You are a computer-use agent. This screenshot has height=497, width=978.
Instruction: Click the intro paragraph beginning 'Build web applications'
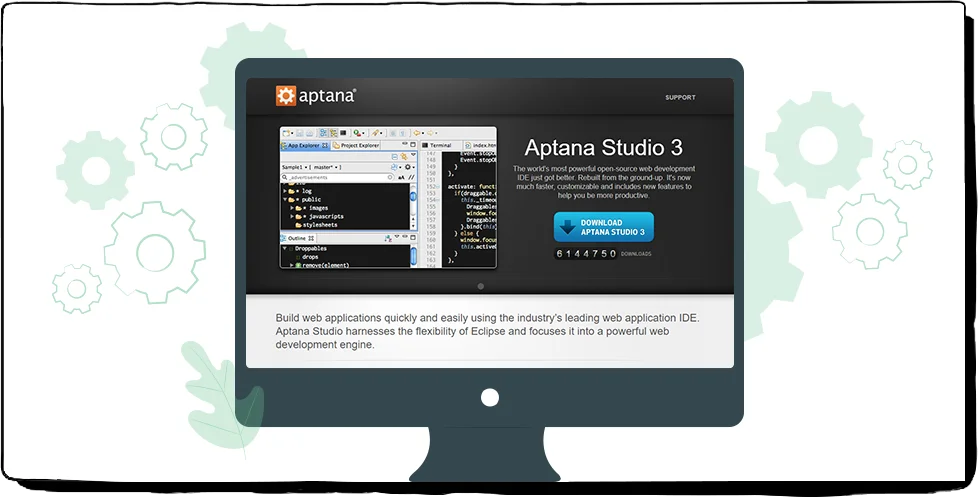pos(488,331)
